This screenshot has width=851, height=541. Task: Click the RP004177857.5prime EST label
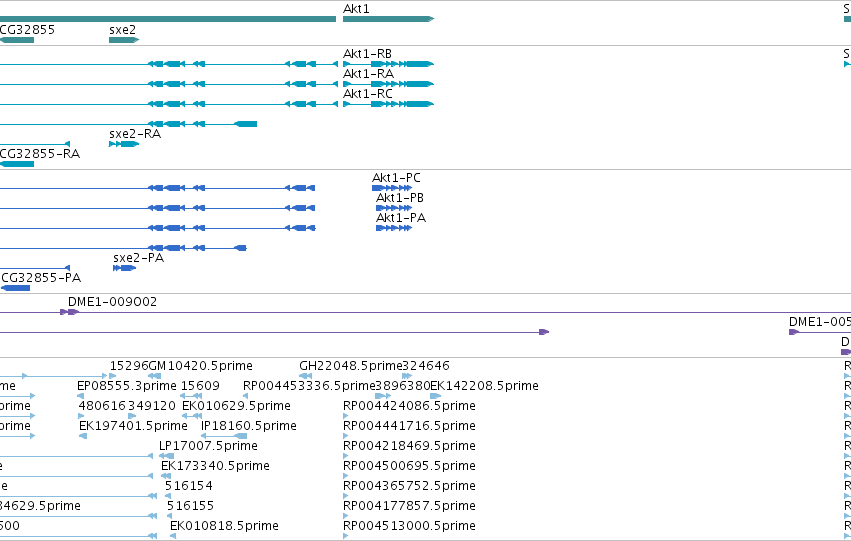click(x=409, y=506)
